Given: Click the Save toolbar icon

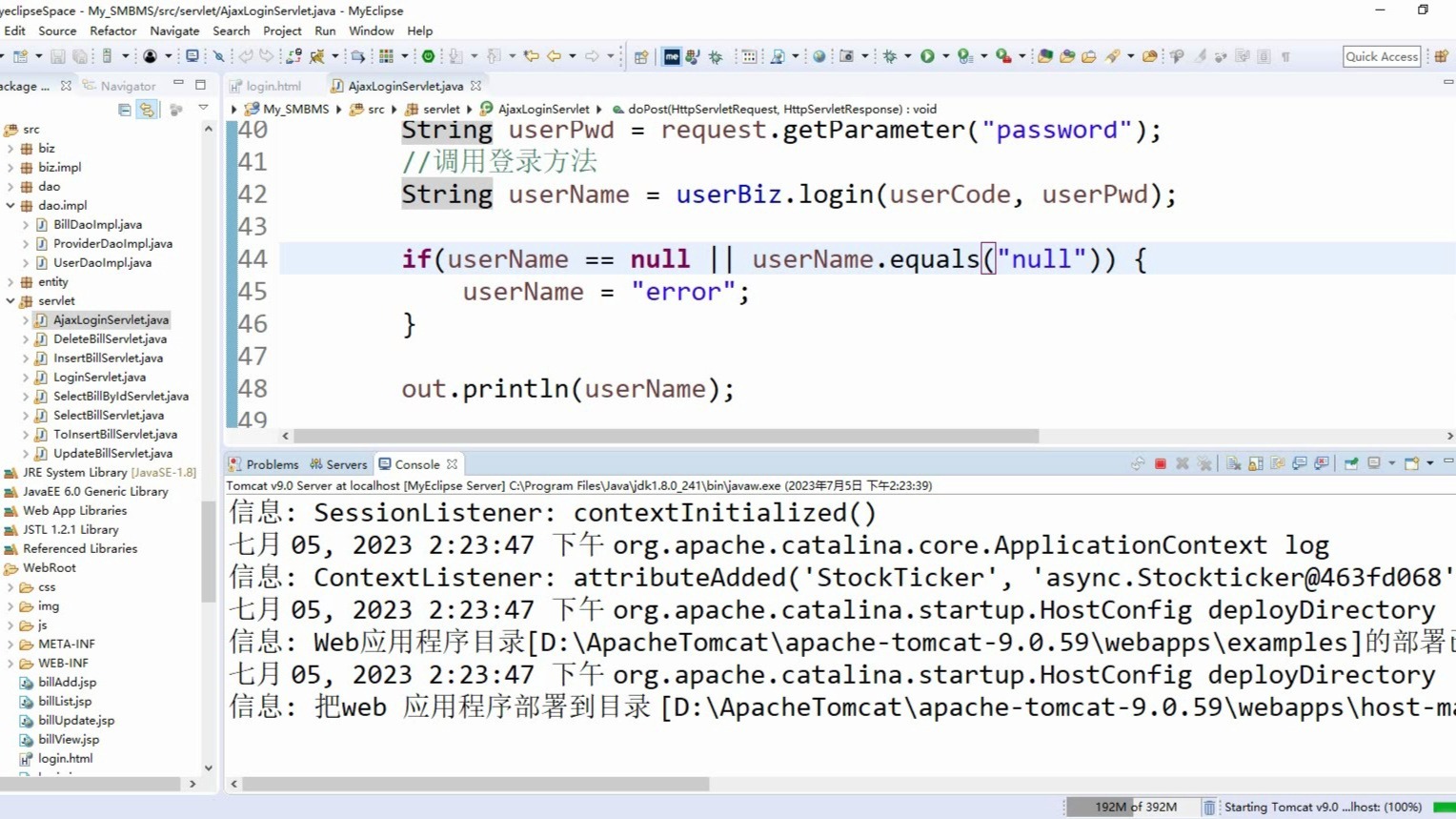Looking at the screenshot, I should [x=57, y=57].
